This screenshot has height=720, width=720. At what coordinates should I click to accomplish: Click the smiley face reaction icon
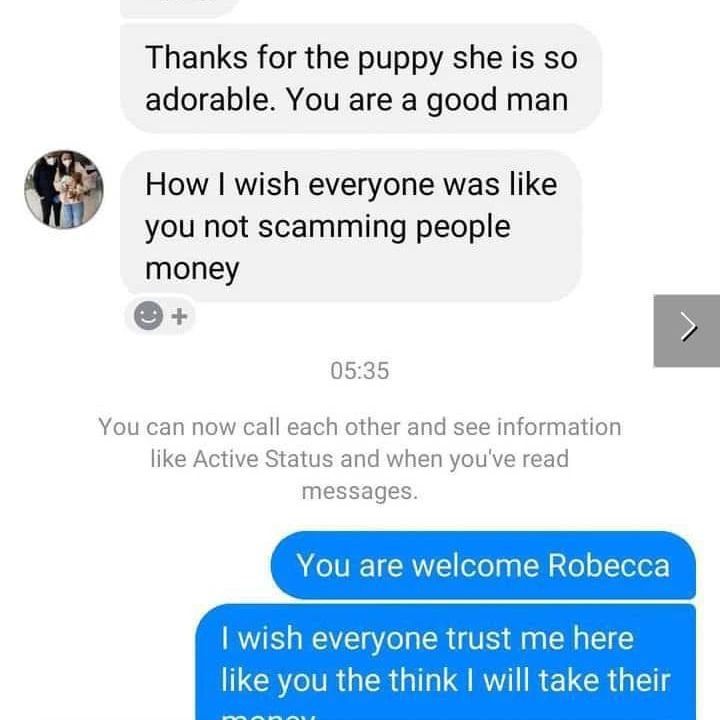point(148,315)
